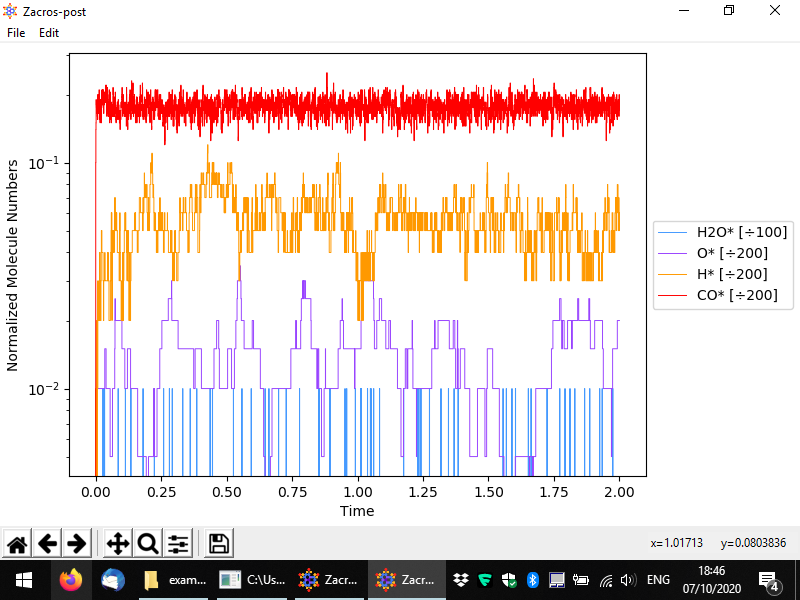
Task: Open Firefox from the taskbar
Action: [70, 580]
